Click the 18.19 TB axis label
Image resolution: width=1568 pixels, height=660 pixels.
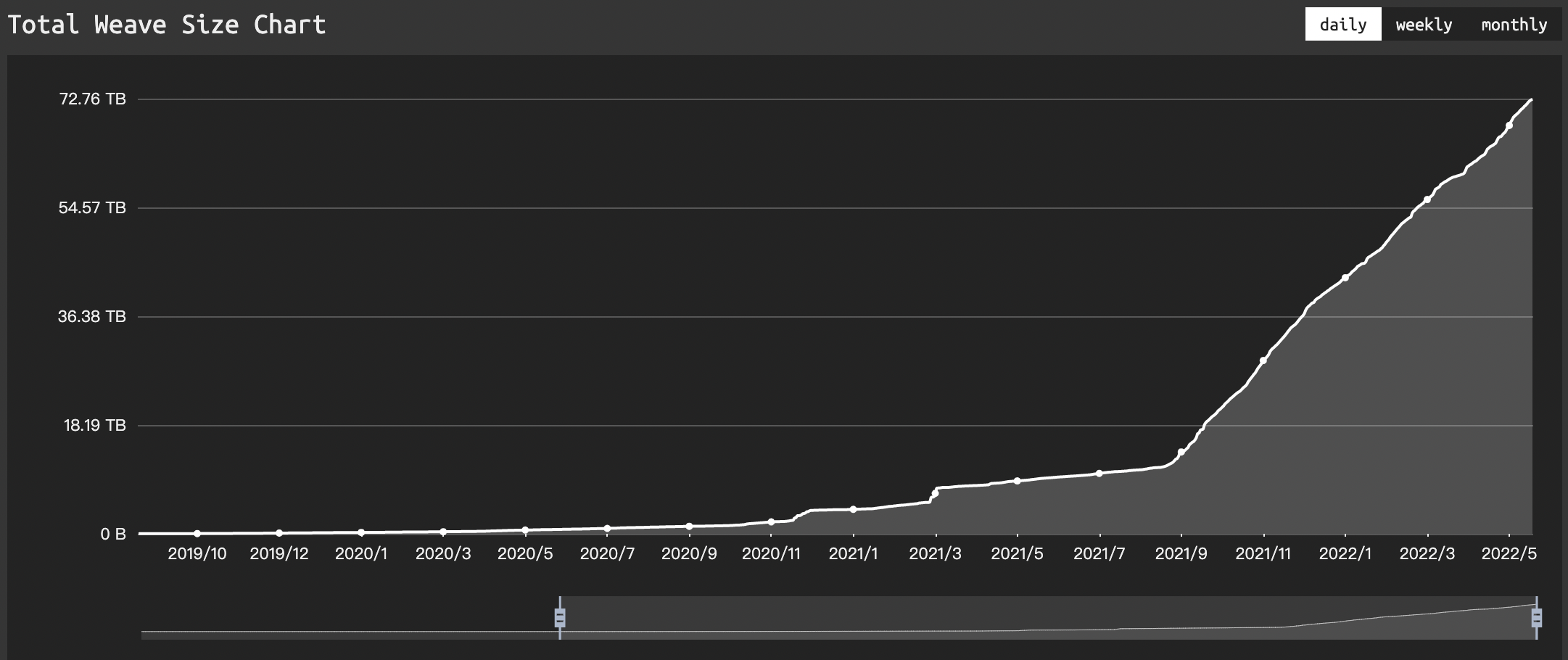tap(95, 426)
